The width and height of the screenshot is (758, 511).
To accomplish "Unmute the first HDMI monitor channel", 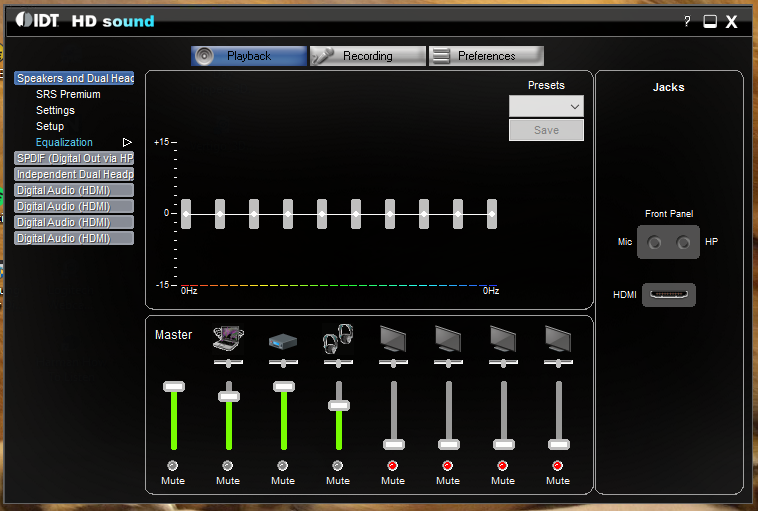I will (x=393, y=466).
